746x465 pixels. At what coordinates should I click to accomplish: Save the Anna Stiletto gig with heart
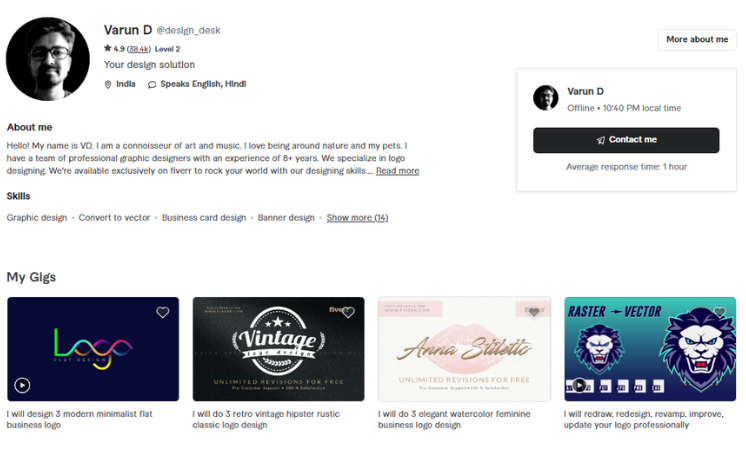[534, 312]
